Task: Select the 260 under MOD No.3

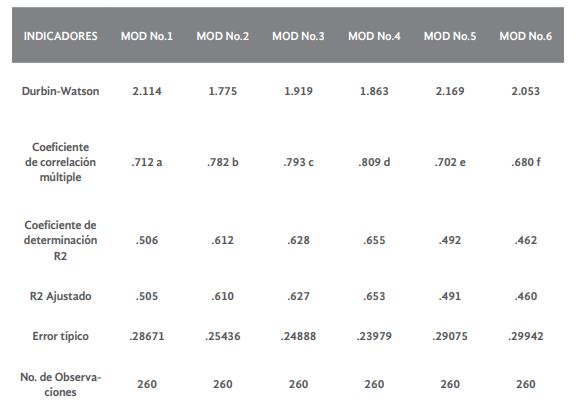Action: point(298,384)
